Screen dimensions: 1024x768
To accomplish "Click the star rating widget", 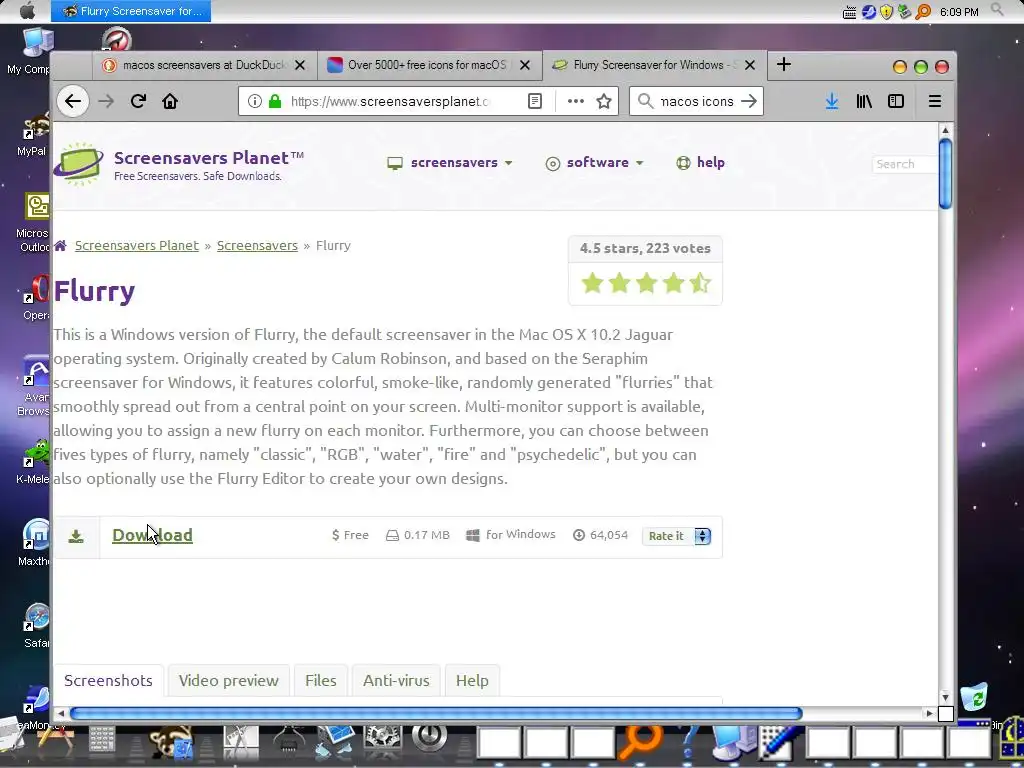I will pyautogui.click(x=645, y=283).
